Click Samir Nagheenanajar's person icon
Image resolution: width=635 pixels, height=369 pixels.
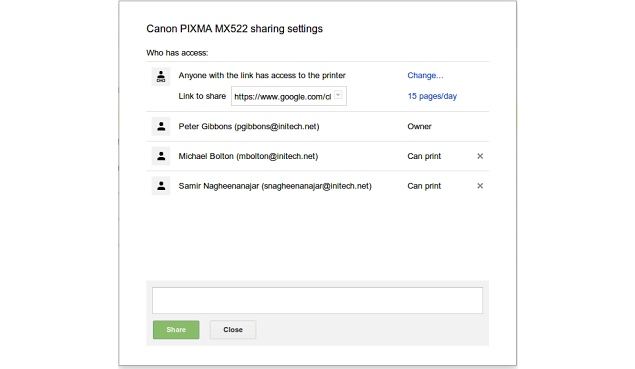point(161,186)
